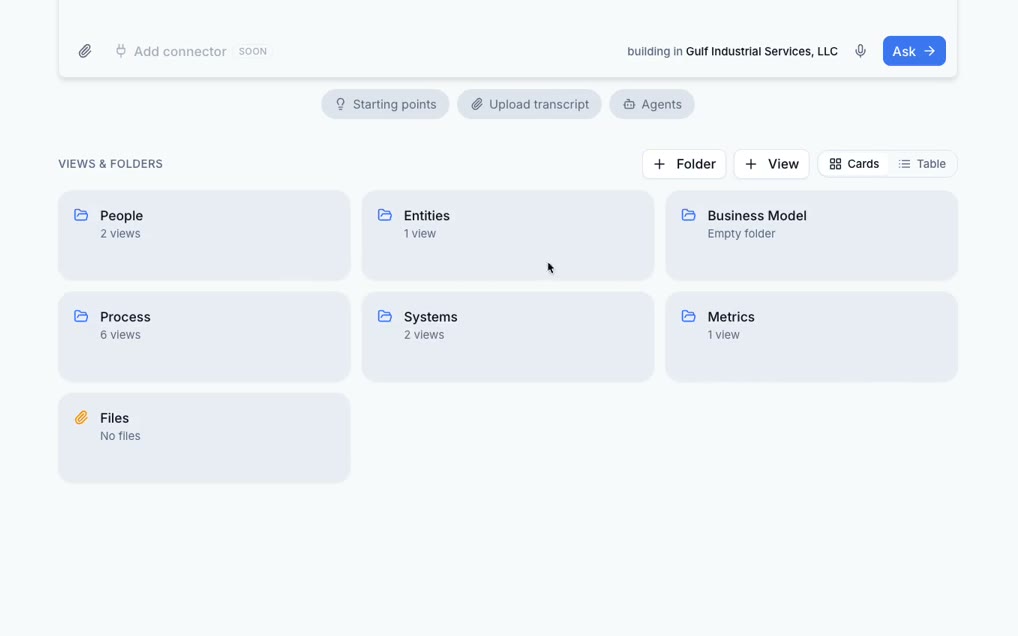
Task: Click the arrow icon inside Ask button
Action: (x=930, y=51)
